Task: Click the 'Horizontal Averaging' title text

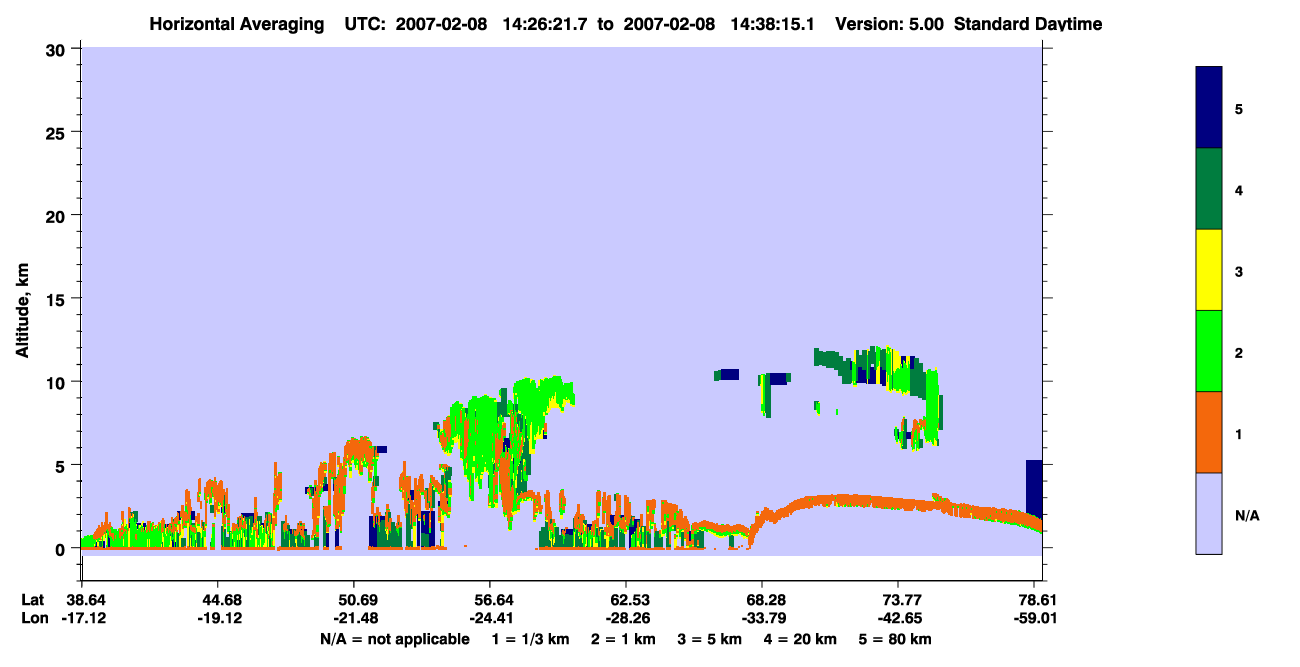Action: click(236, 24)
